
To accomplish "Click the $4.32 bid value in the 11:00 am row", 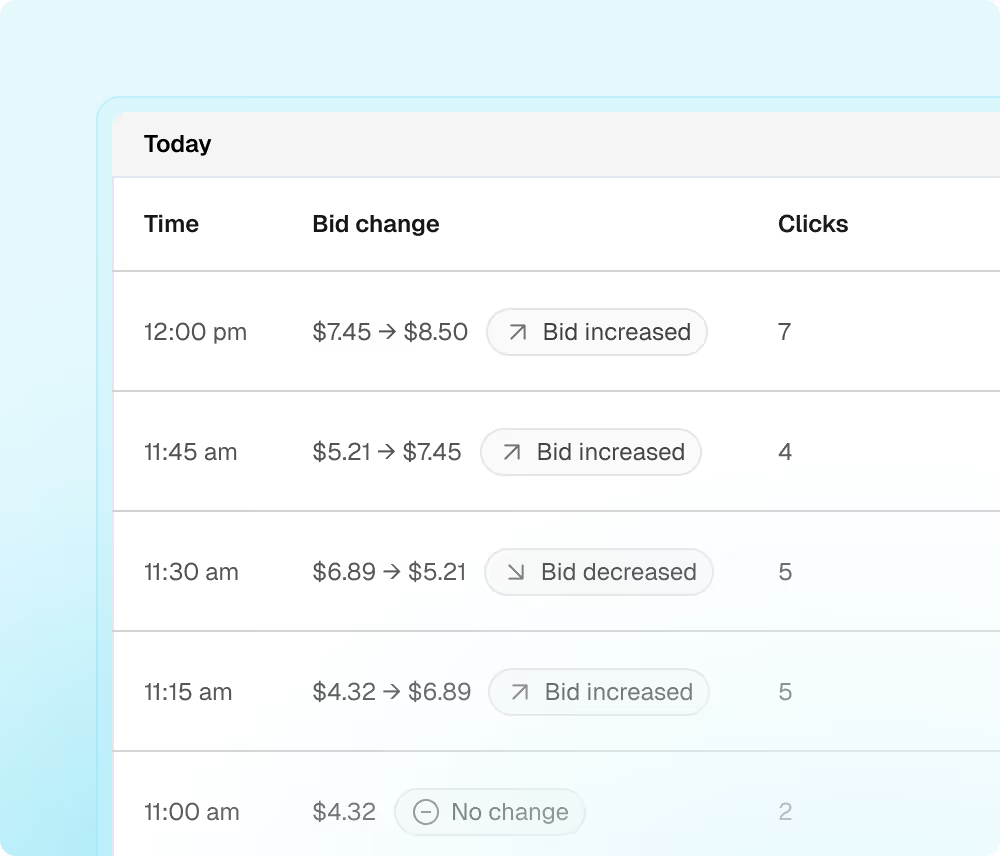I will coord(344,812).
